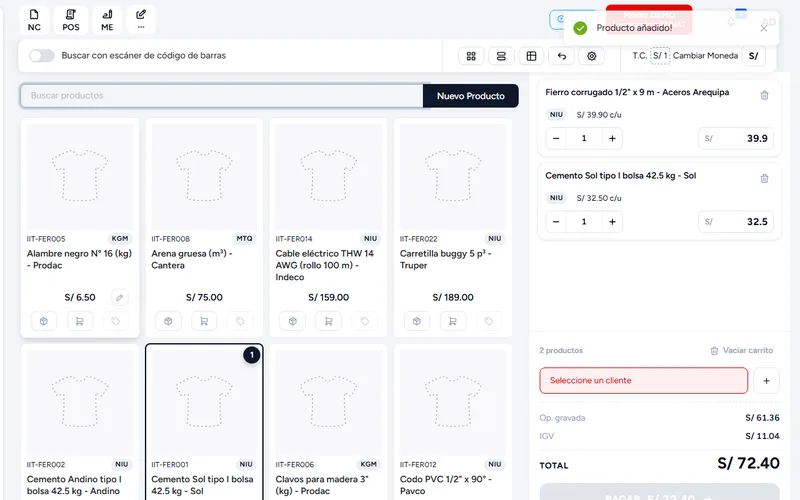
Task: Select Clavos para madera product card
Action: [329, 422]
